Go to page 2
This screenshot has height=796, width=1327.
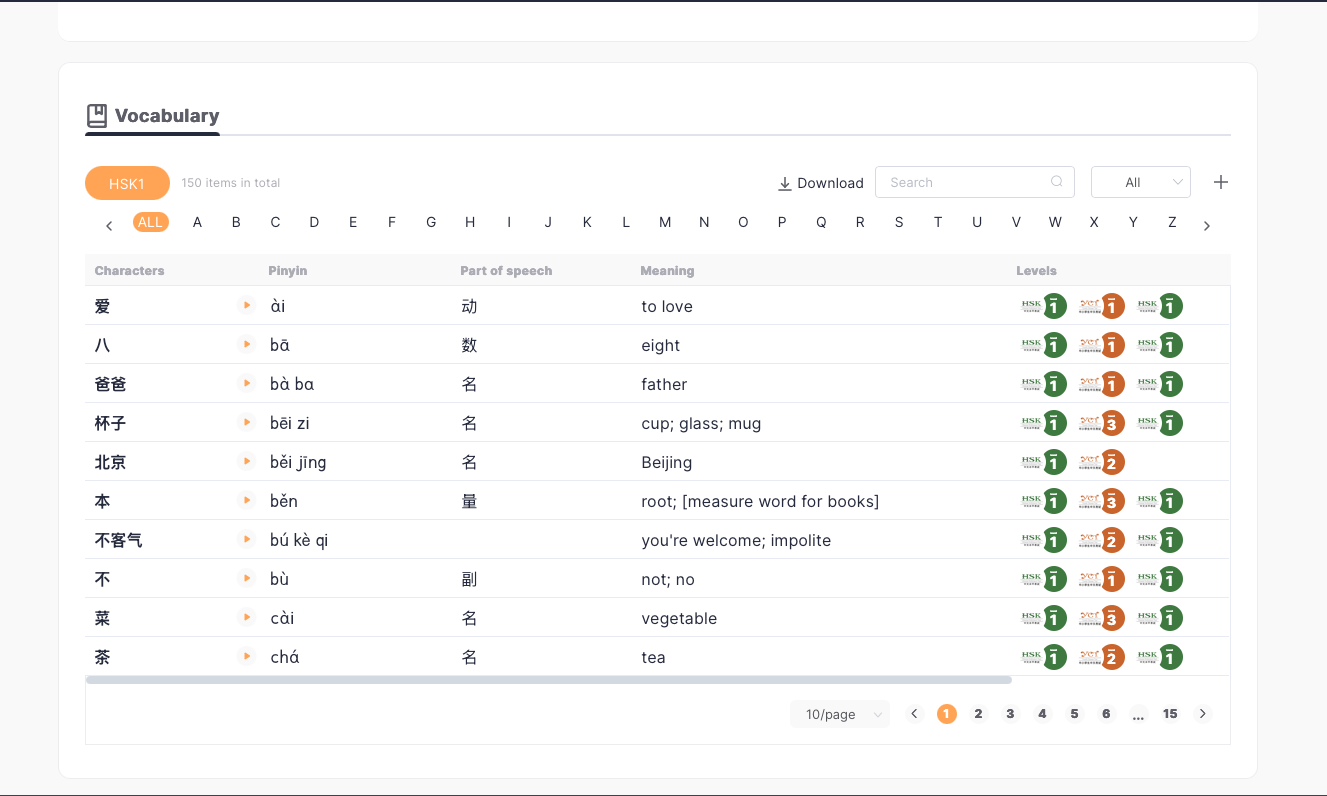(979, 714)
